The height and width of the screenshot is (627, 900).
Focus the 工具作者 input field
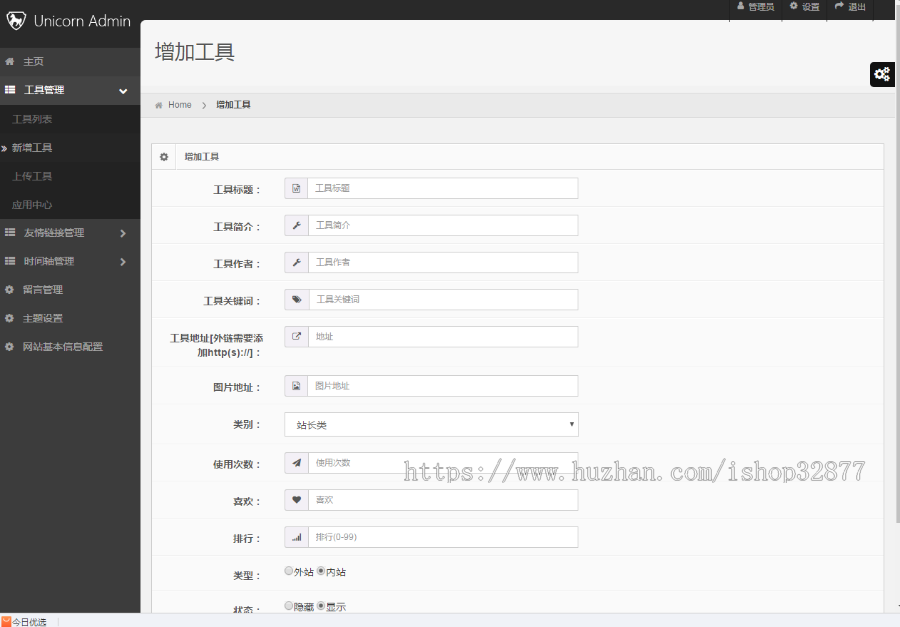click(x=443, y=262)
